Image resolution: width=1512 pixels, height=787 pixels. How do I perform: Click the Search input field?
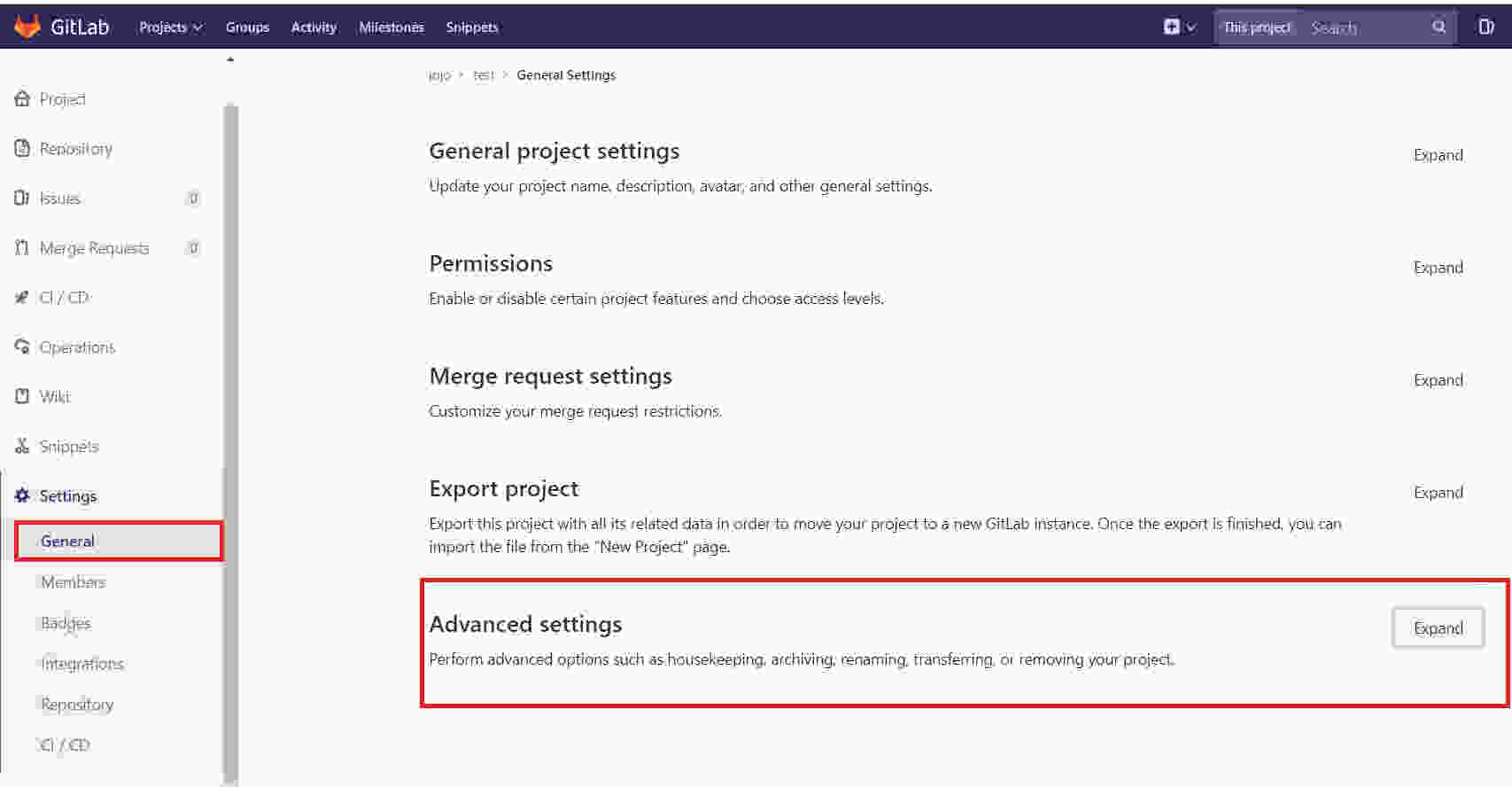pyautogui.click(x=1364, y=27)
